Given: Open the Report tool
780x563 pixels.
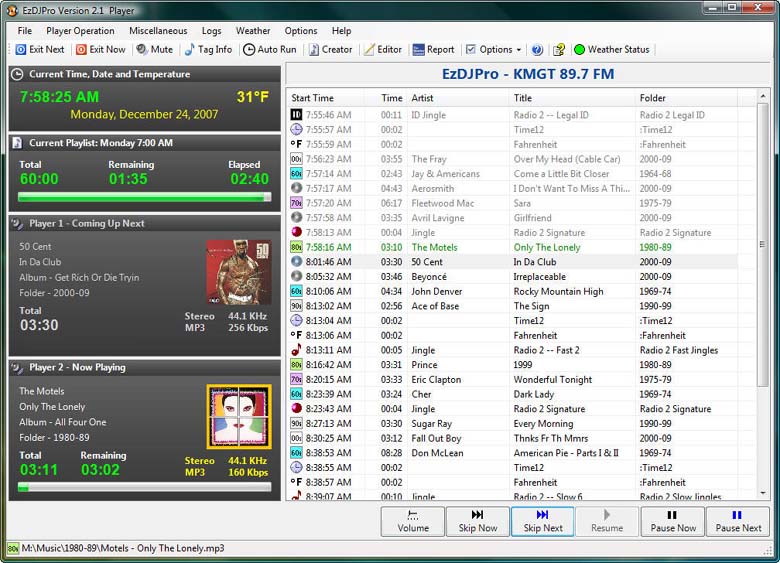Looking at the screenshot, I should pyautogui.click(x=433, y=50).
